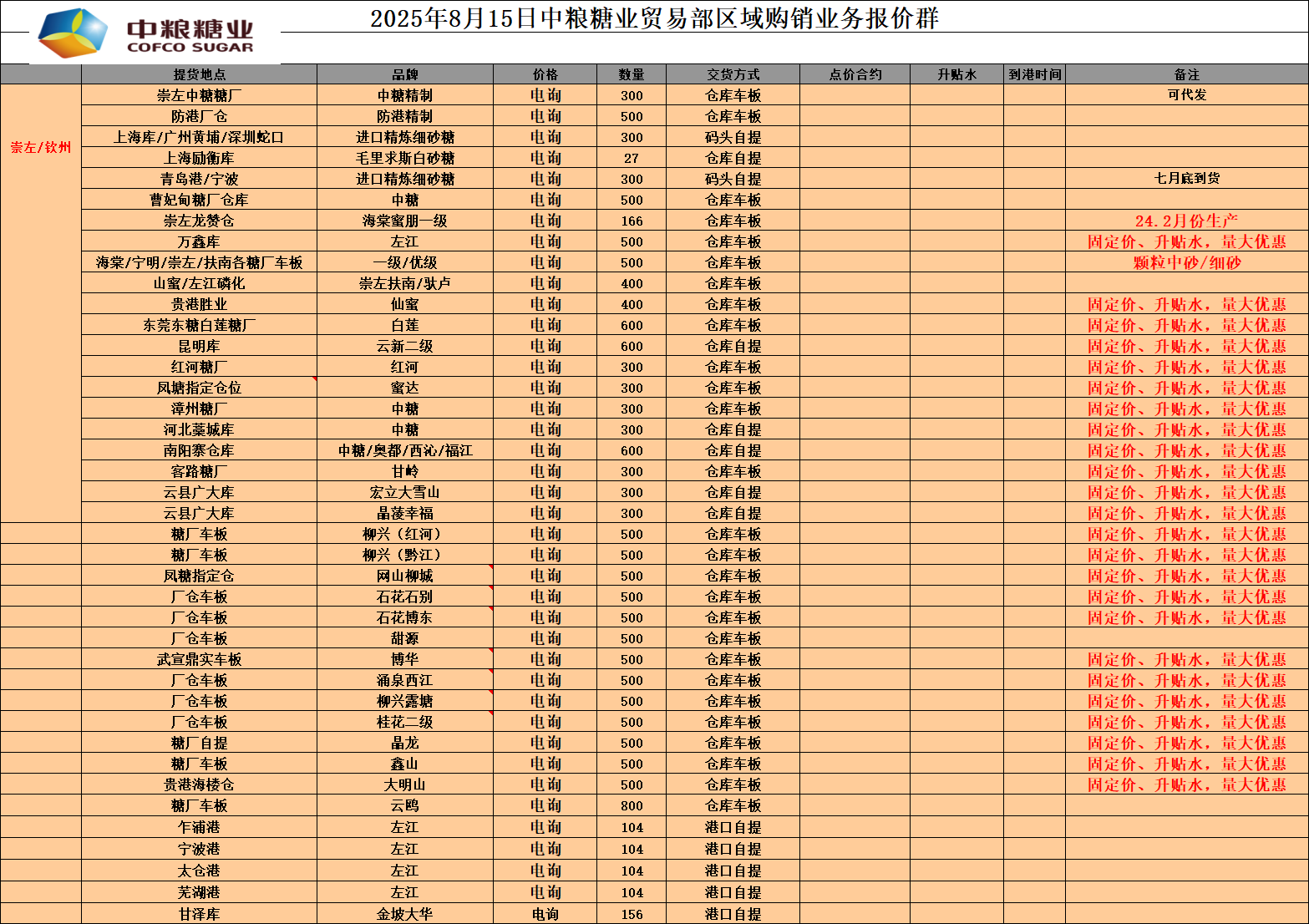Select the 金坡大华 brand cell
Image resolution: width=1309 pixels, height=924 pixels.
pos(404,914)
